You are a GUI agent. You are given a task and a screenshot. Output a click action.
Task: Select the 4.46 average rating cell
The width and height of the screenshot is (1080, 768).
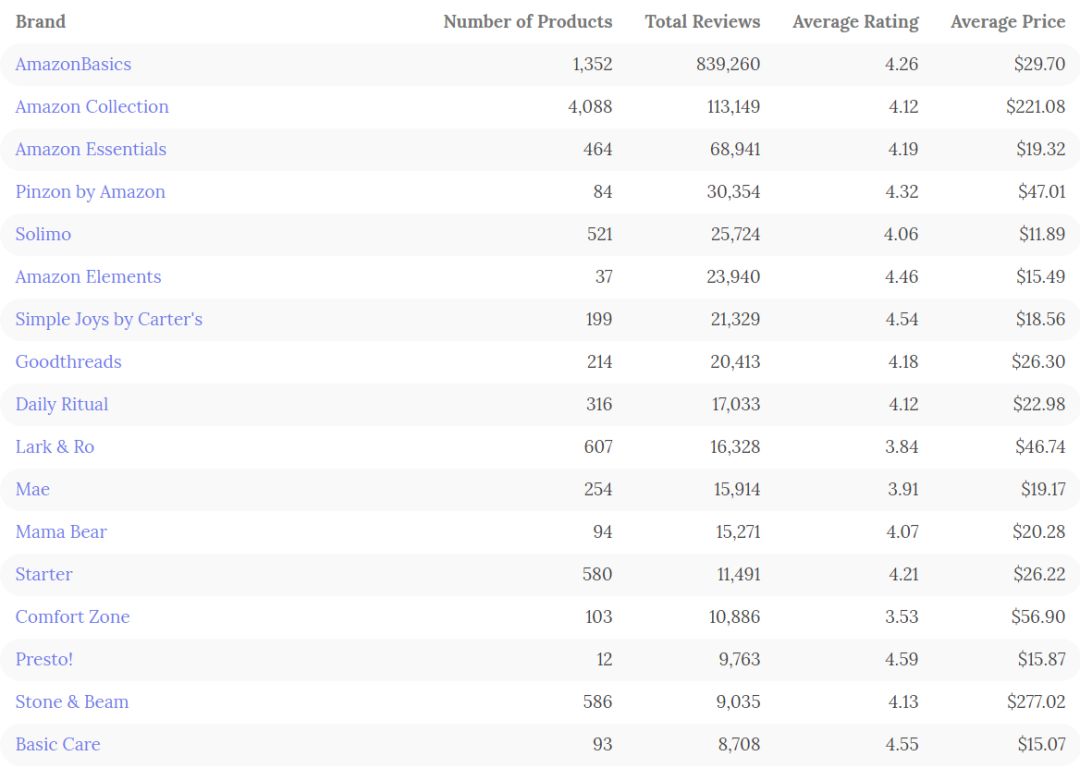[902, 277]
